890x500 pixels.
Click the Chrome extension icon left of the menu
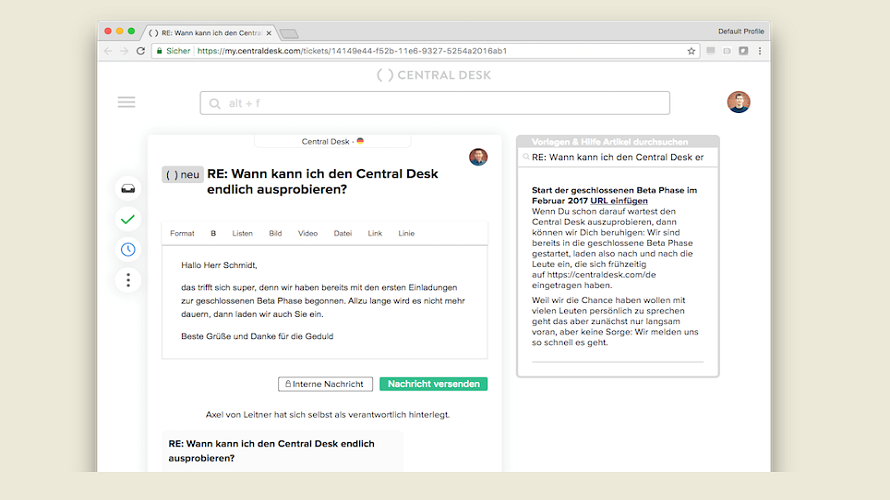[743, 51]
